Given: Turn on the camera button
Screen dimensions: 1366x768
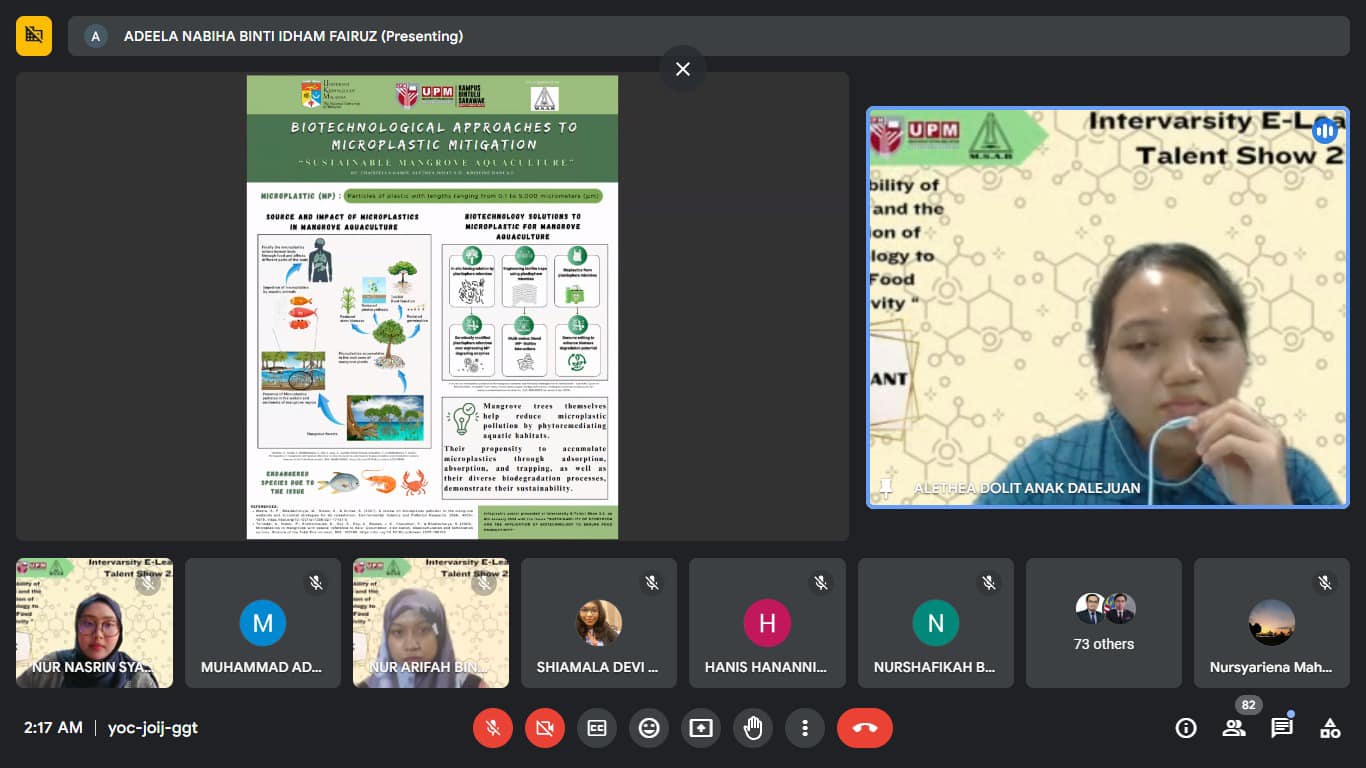Looking at the screenshot, I should 544,728.
